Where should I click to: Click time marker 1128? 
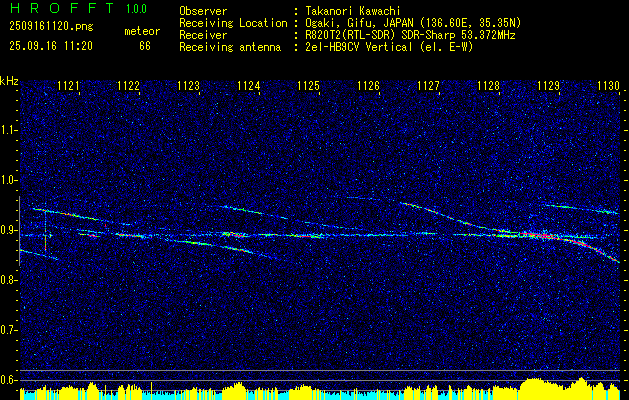489,85
